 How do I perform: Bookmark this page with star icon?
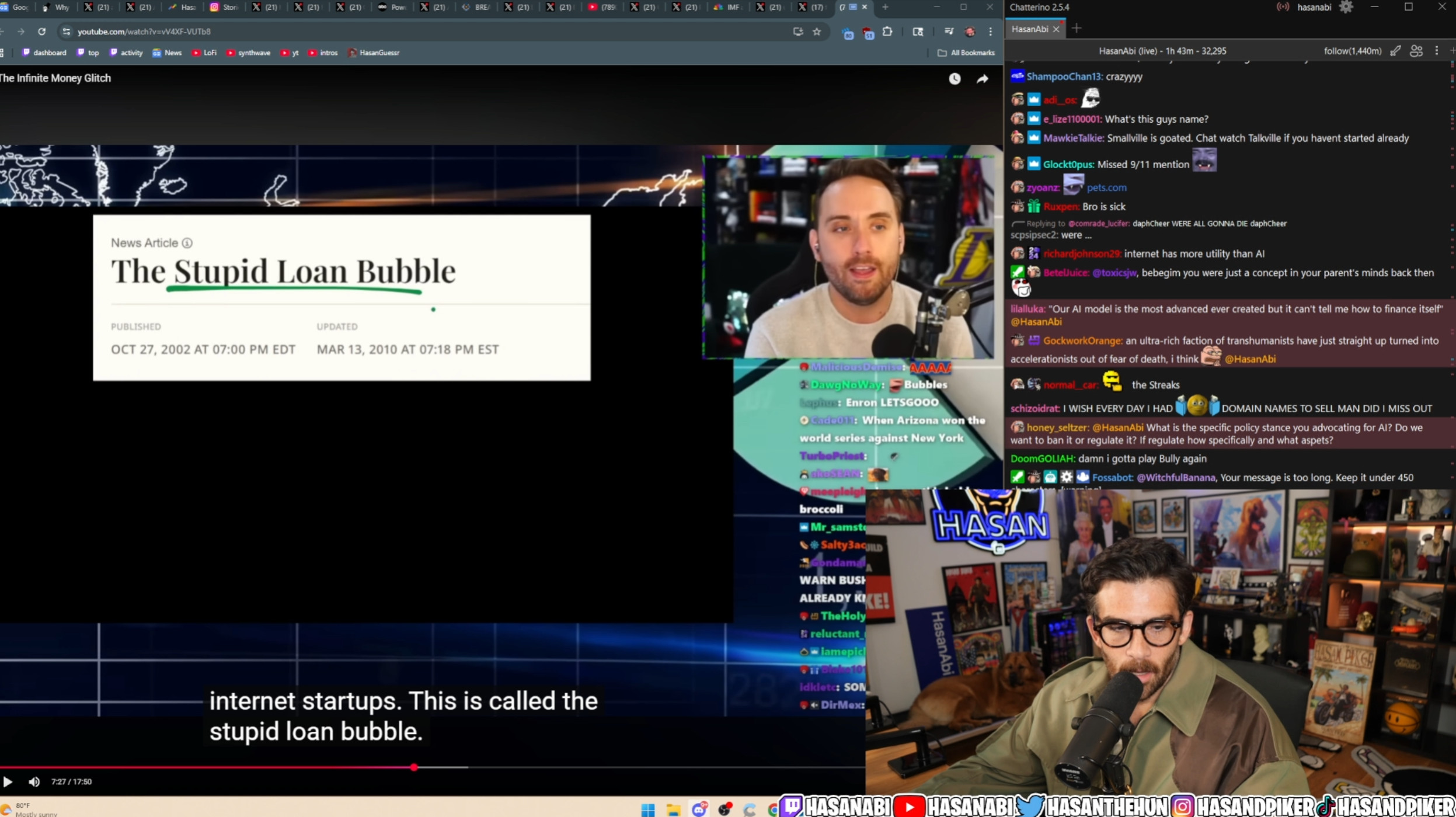817,32
